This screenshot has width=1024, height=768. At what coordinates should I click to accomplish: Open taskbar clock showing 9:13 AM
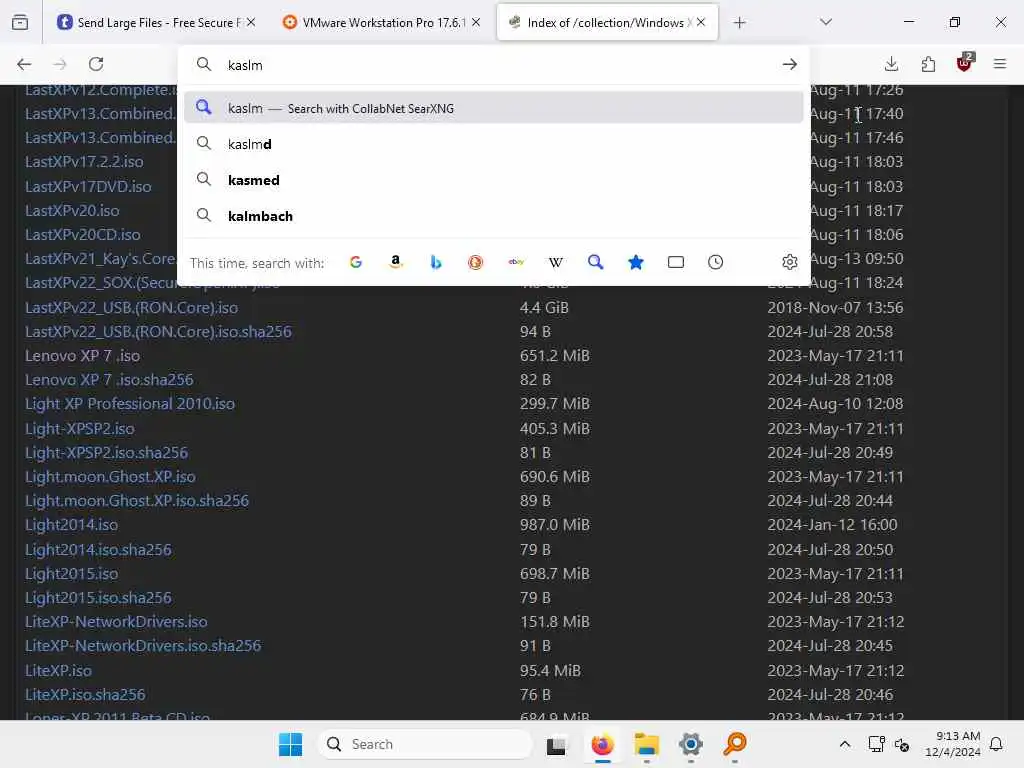click(952, 744)
